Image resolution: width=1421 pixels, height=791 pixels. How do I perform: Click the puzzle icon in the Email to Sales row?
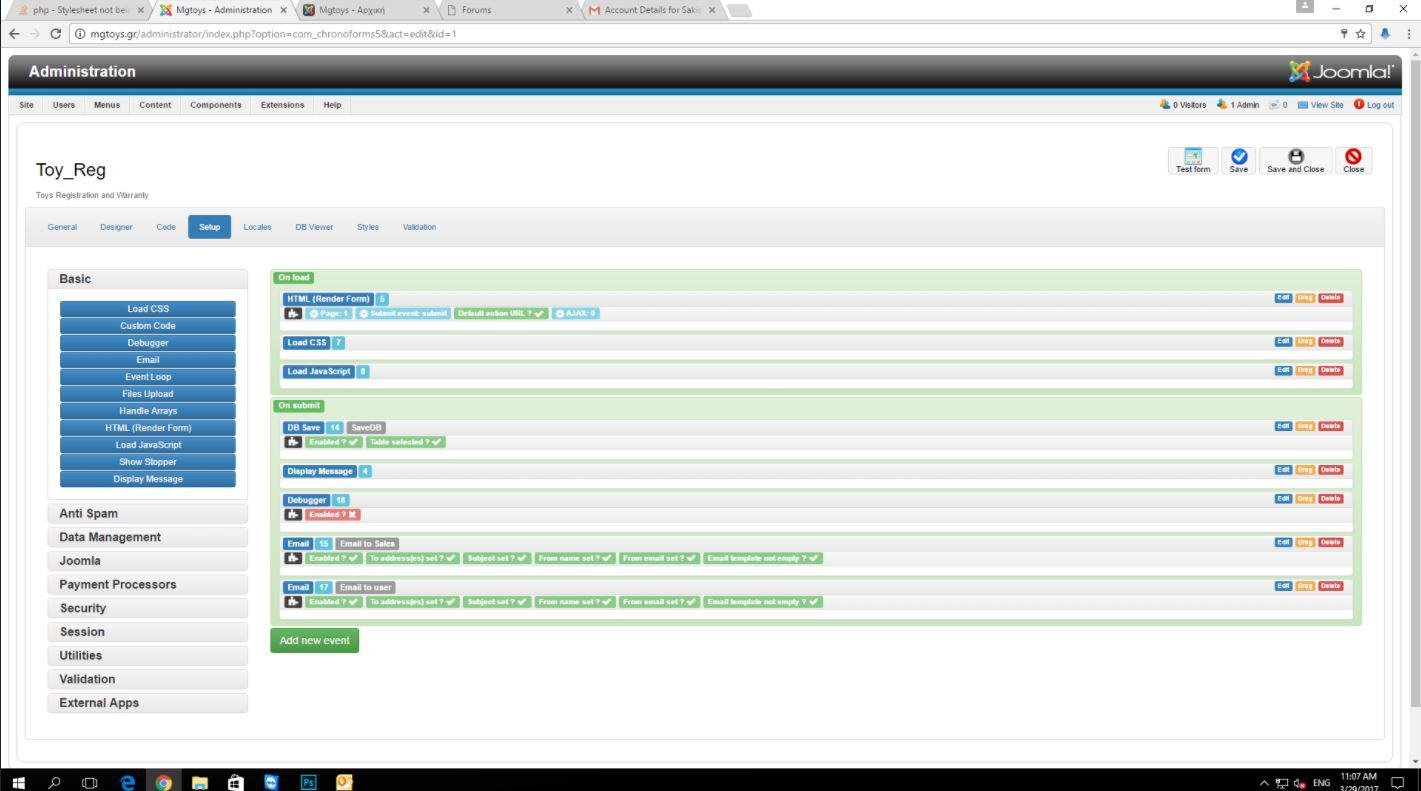click(x=293, y=558)
